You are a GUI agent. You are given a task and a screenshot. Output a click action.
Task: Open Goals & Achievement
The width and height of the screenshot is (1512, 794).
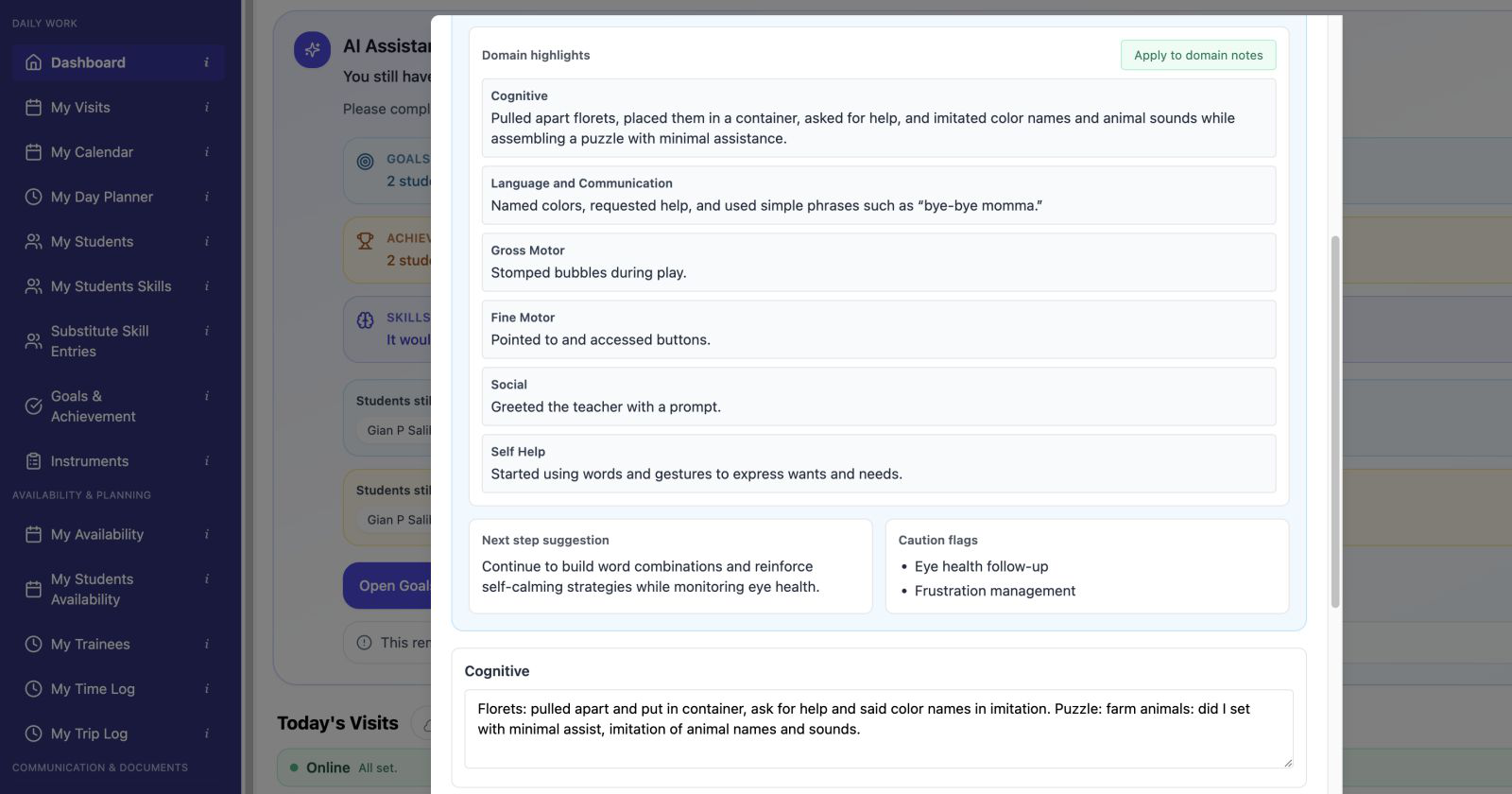(x=94, y=406)
